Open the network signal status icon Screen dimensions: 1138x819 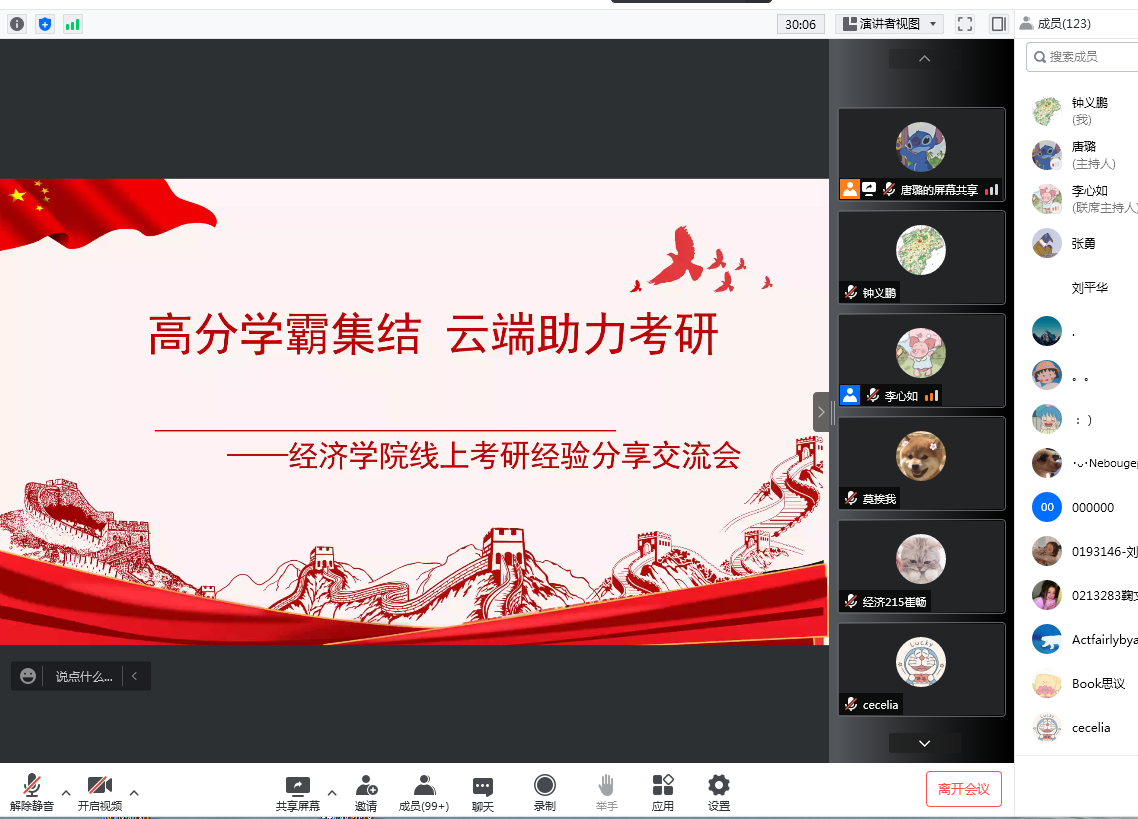pyautogui.click(x=72, y=24)
